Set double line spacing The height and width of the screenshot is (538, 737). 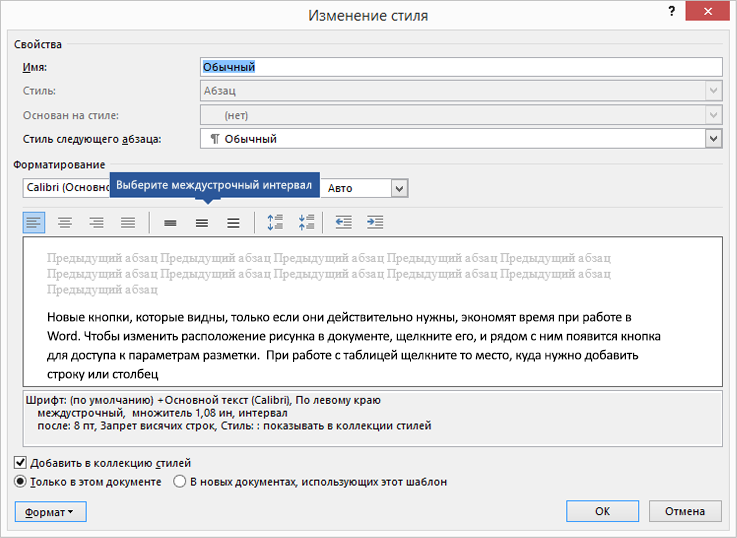click(234, 223)
